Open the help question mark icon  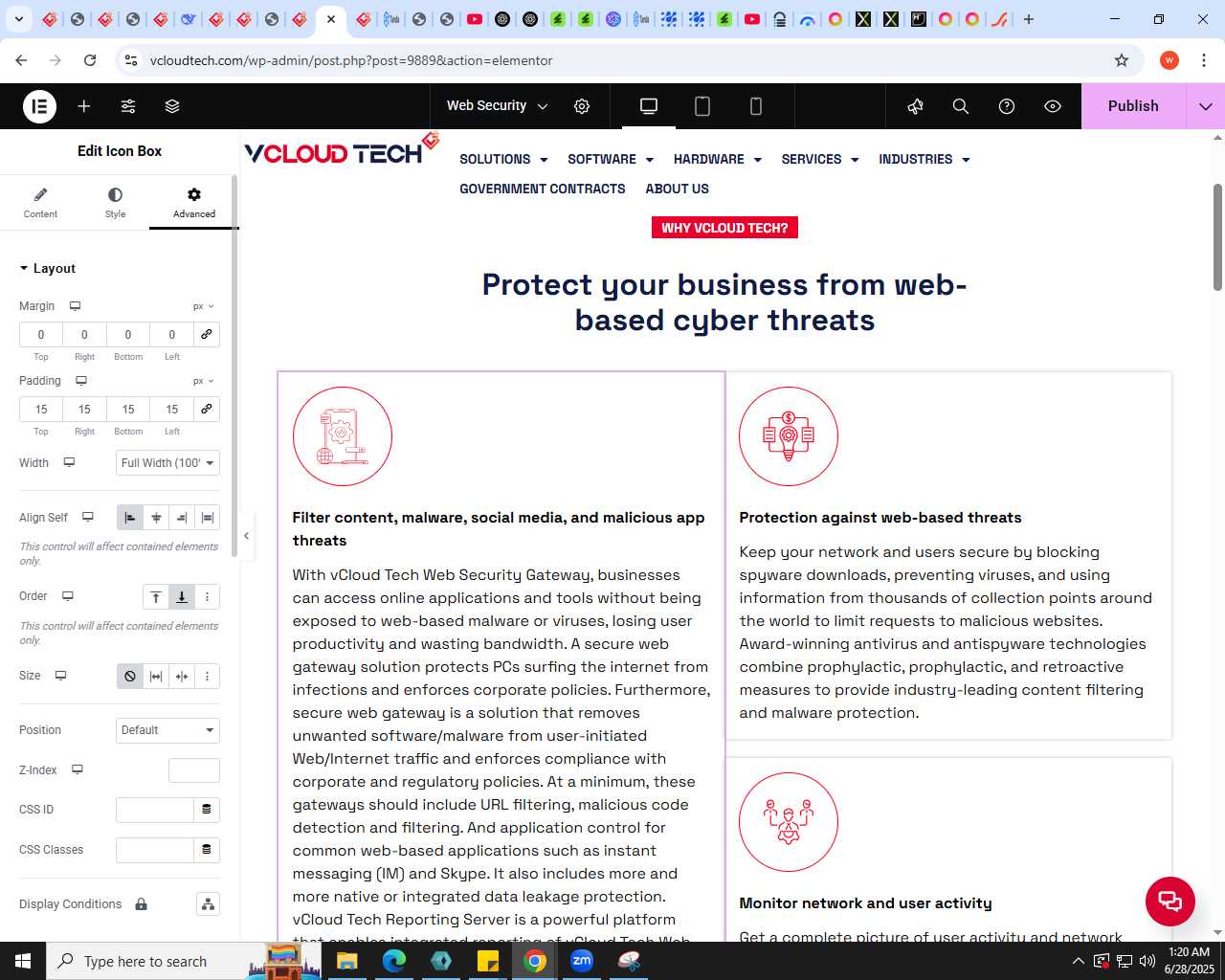click(1007, 106)
